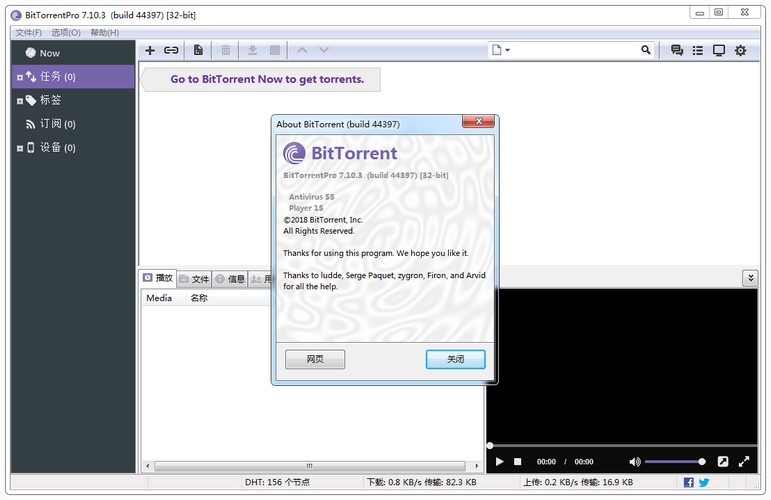Open the 帮助(H) menu
The height and width of the screenshot is (500, 771).
coord(105,32)
